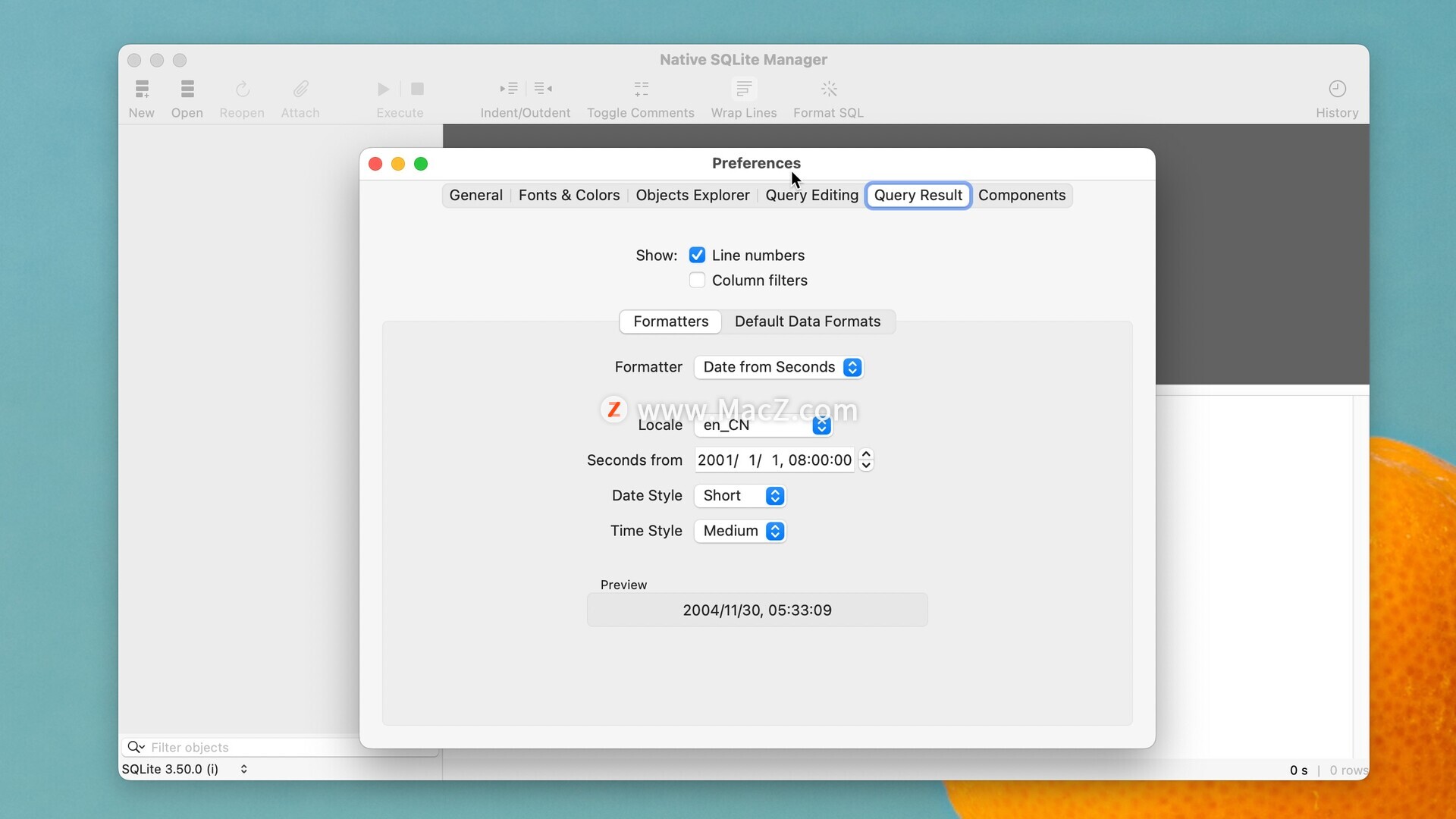The height and width of the screenshot is (819, 1456).
Task: Select the Query Result tab
Action: point(918,196)
